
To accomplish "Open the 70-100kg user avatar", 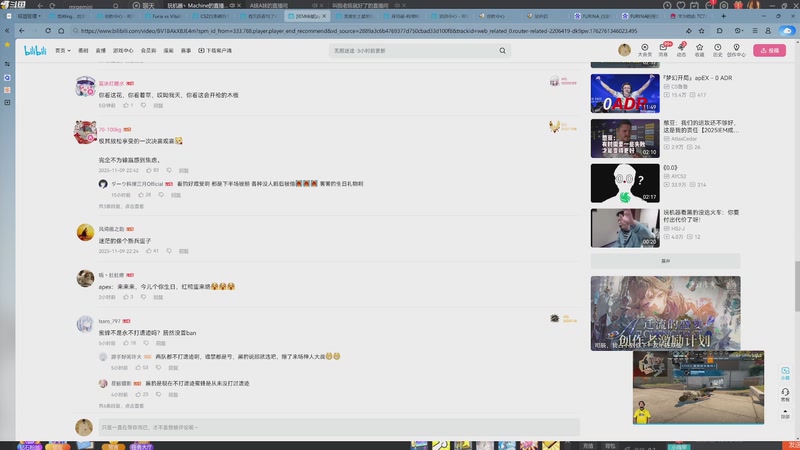I will pyautogui.click(x=85, y=132).
